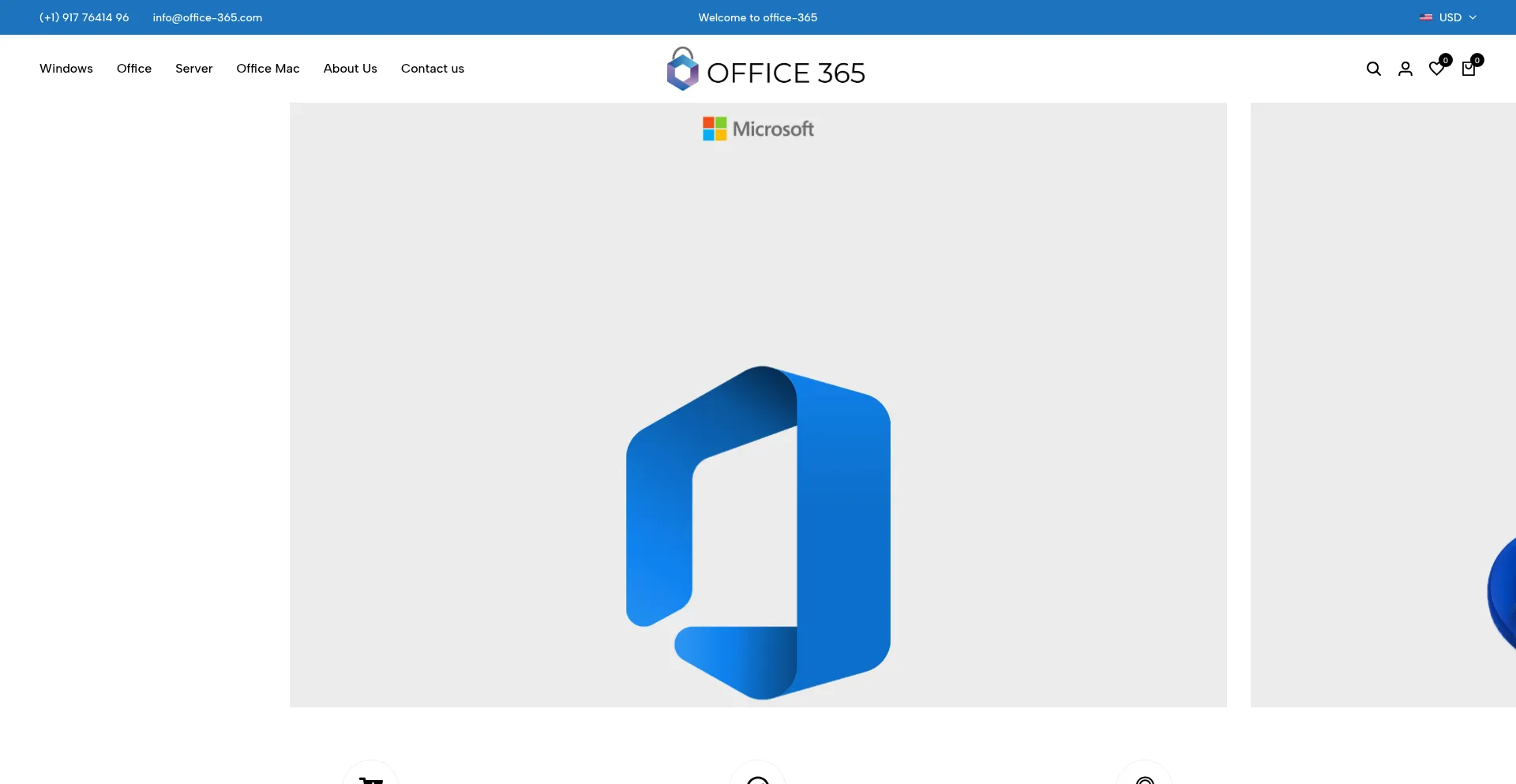Open the Office menu item
1516x784 pixels.
[134, 69]
